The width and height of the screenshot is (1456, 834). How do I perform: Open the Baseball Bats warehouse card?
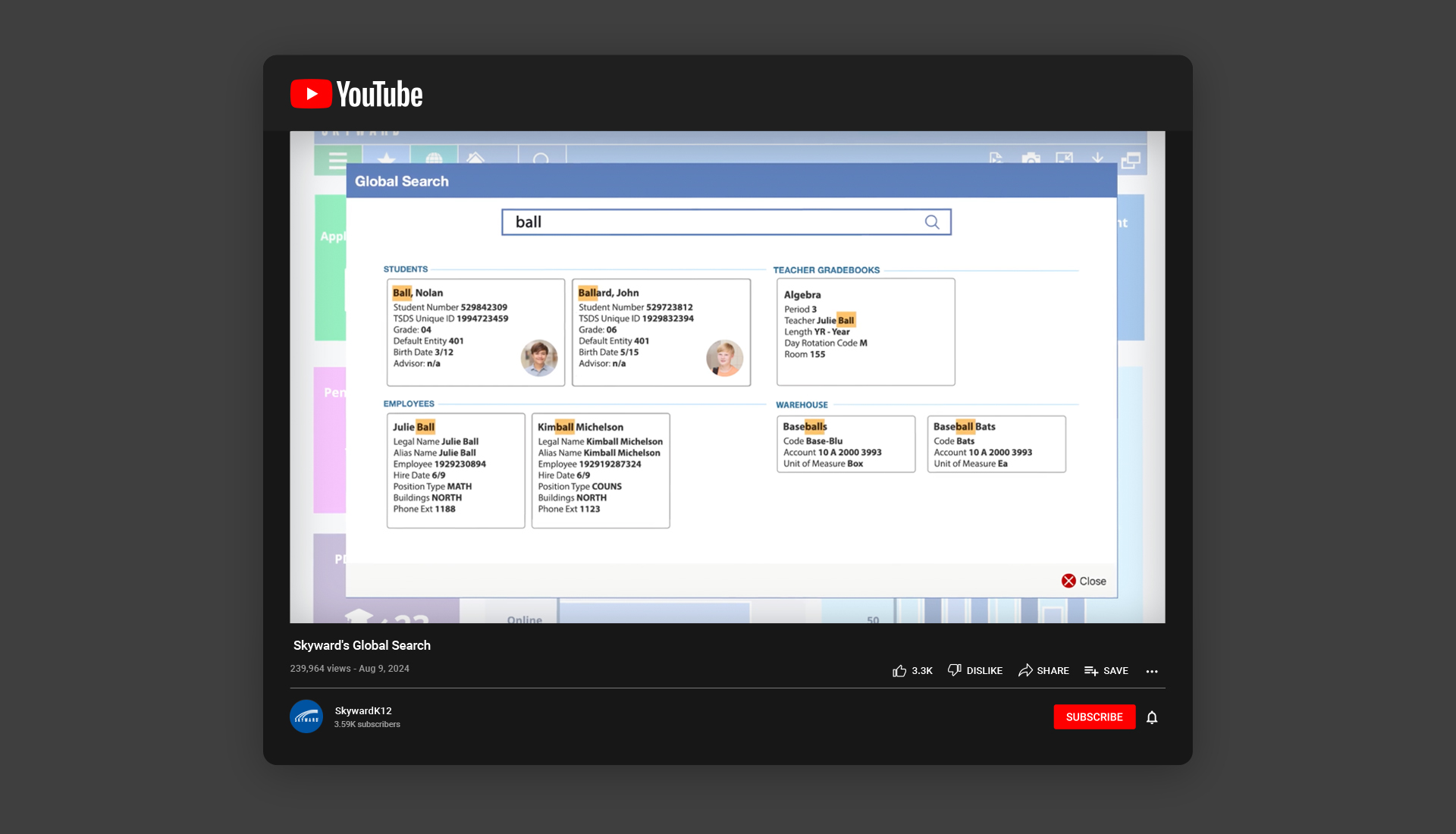coord(996,444)
